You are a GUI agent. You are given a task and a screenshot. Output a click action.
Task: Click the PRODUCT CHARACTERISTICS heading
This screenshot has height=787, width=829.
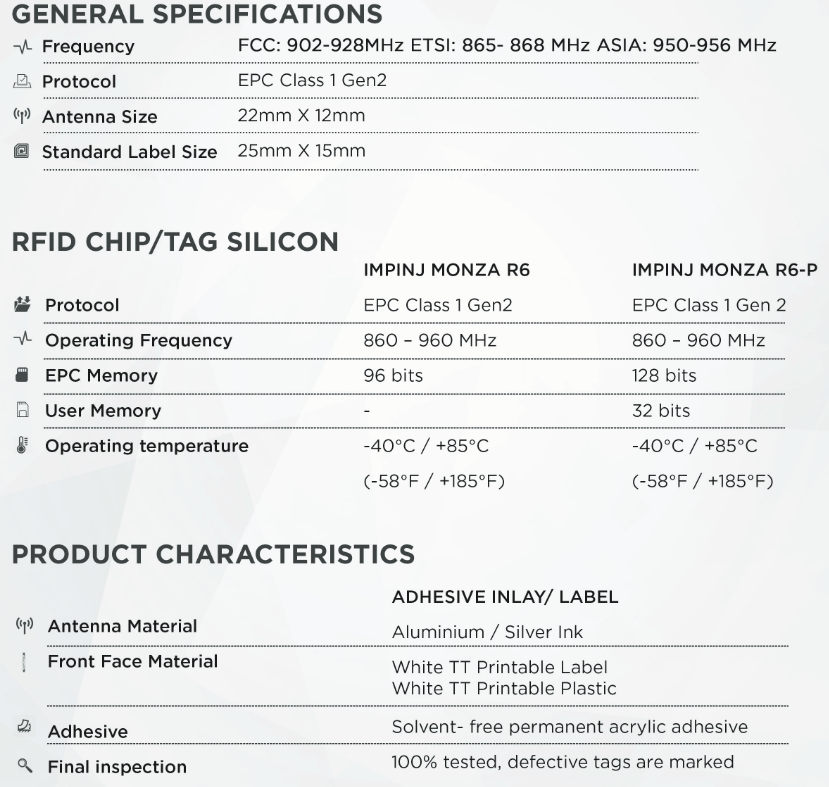pyautogui.click(x=213, y=554)
